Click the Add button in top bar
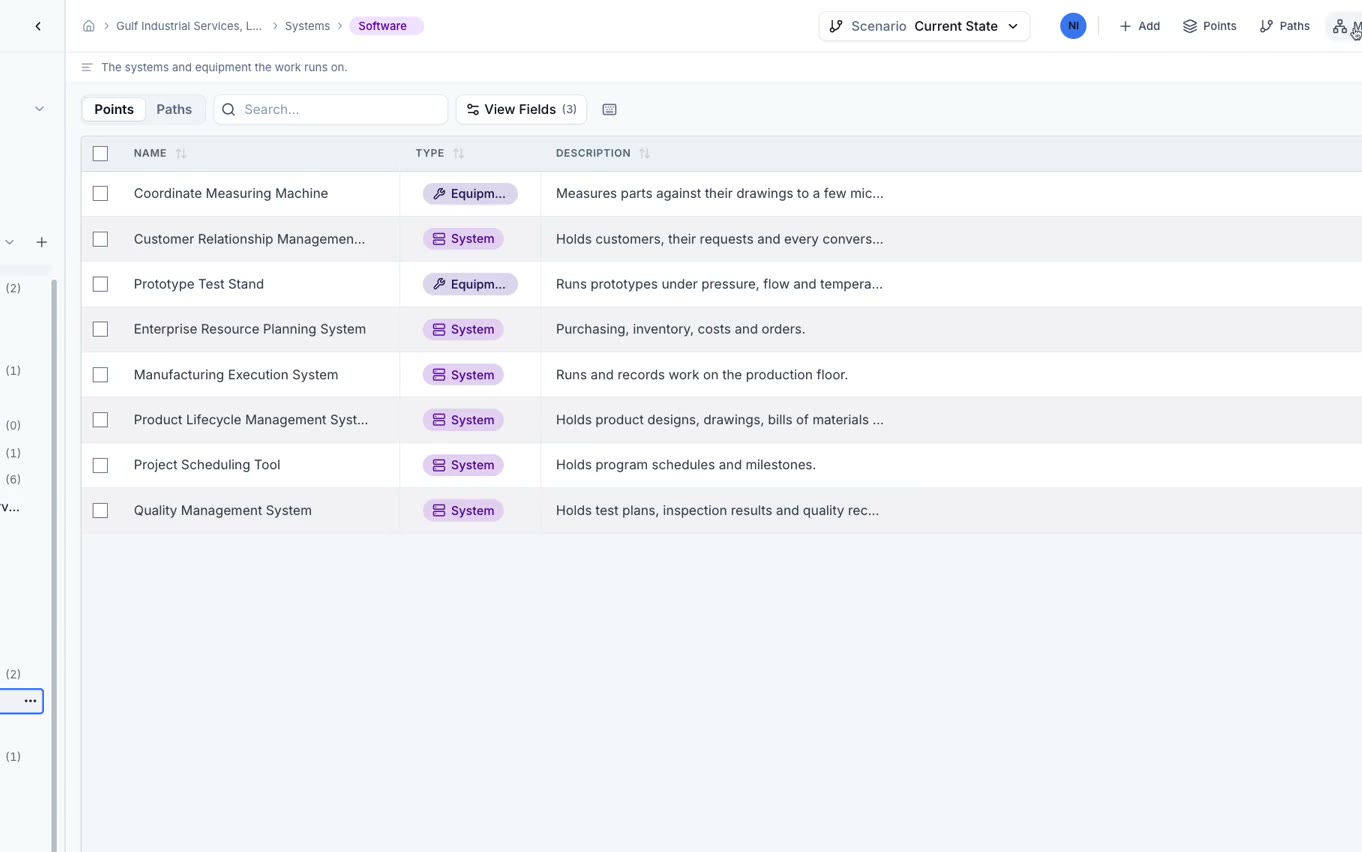1362x852 pixels. (1139, 26)
